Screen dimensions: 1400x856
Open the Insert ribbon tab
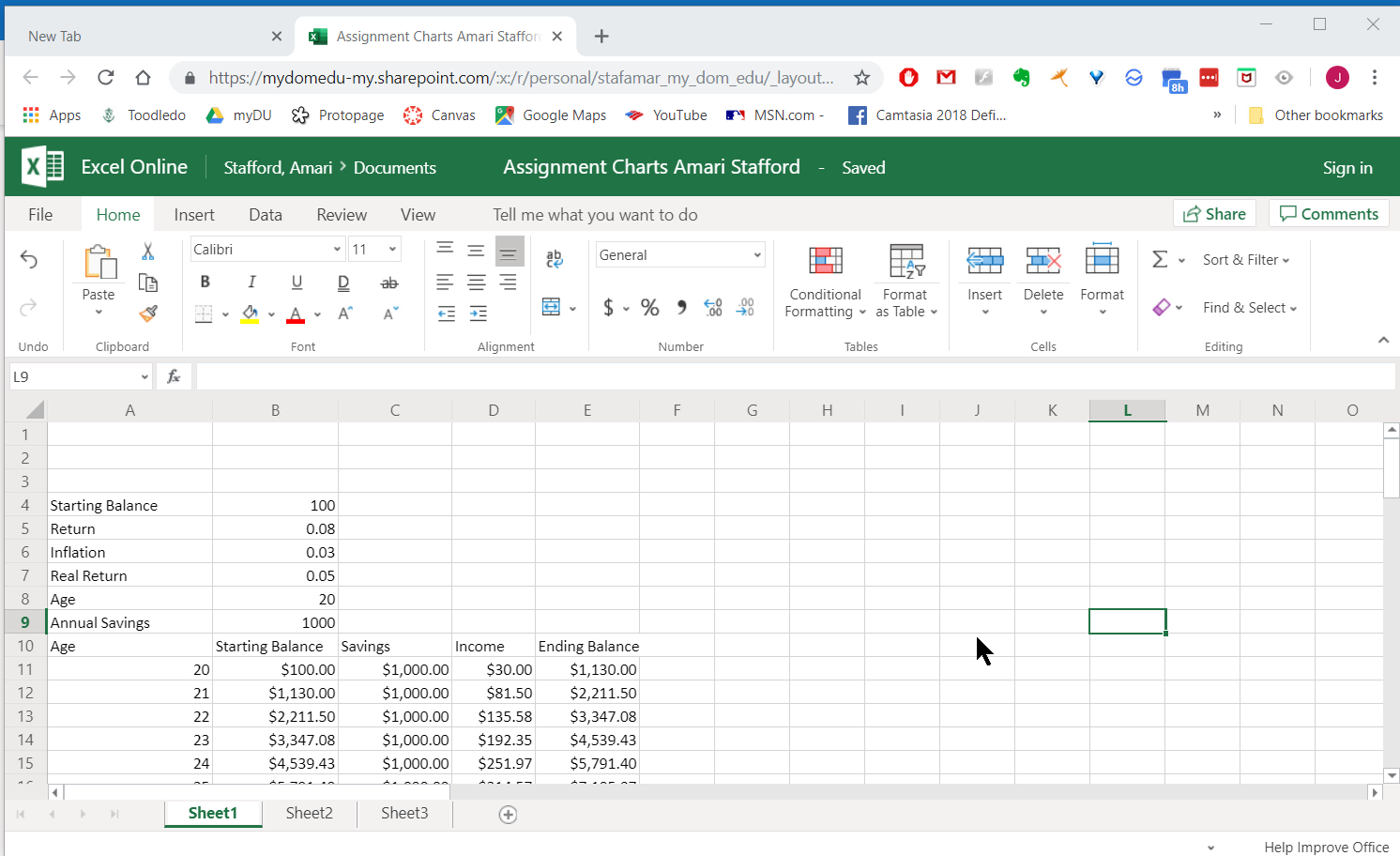click(194, 215)
